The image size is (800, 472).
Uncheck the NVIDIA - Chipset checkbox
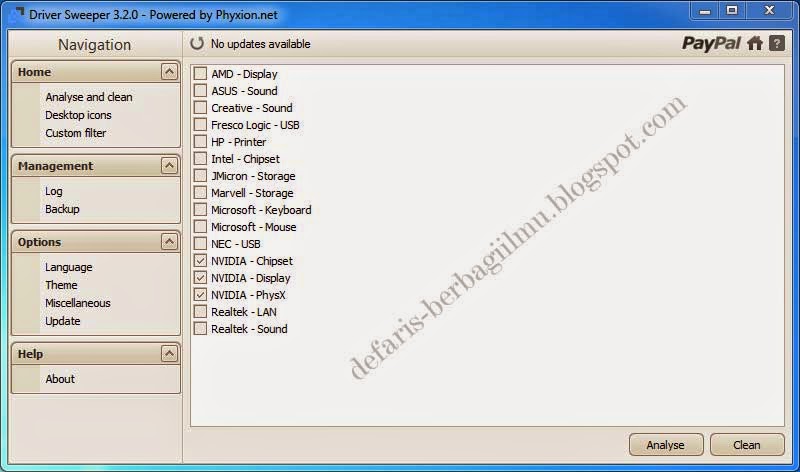[x=201, y=261]
